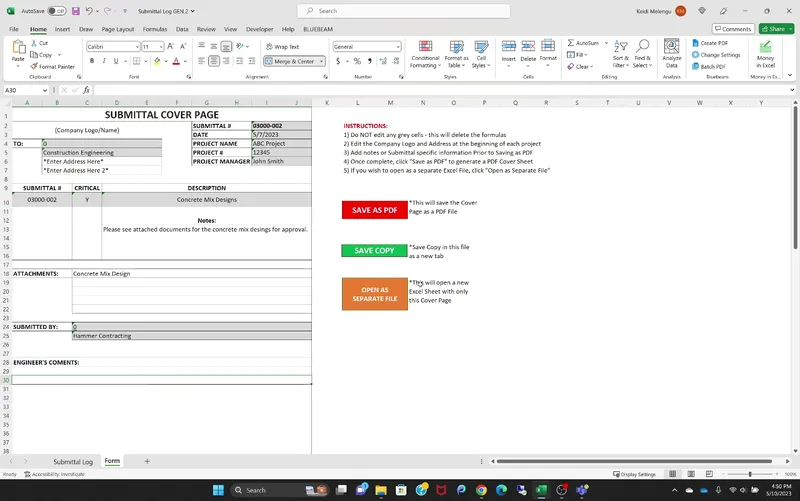800x501 pixels.
Task: Undo the last action
Action: click(x=89, y=11)
